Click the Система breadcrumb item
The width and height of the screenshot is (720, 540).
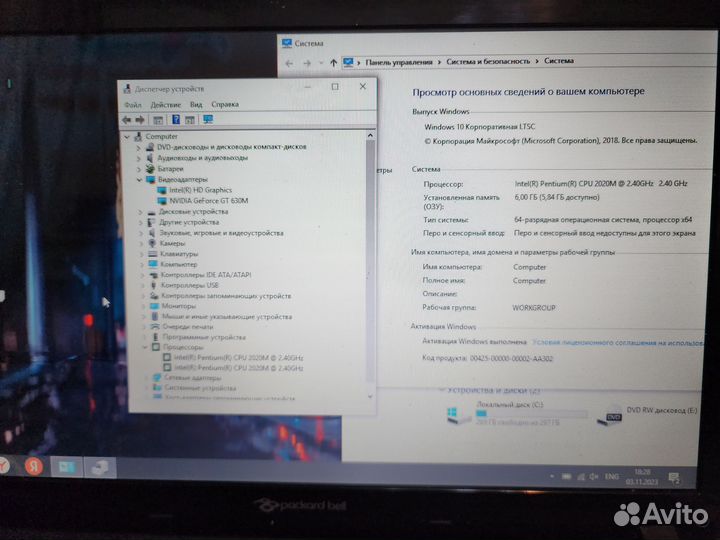point(559,61)
